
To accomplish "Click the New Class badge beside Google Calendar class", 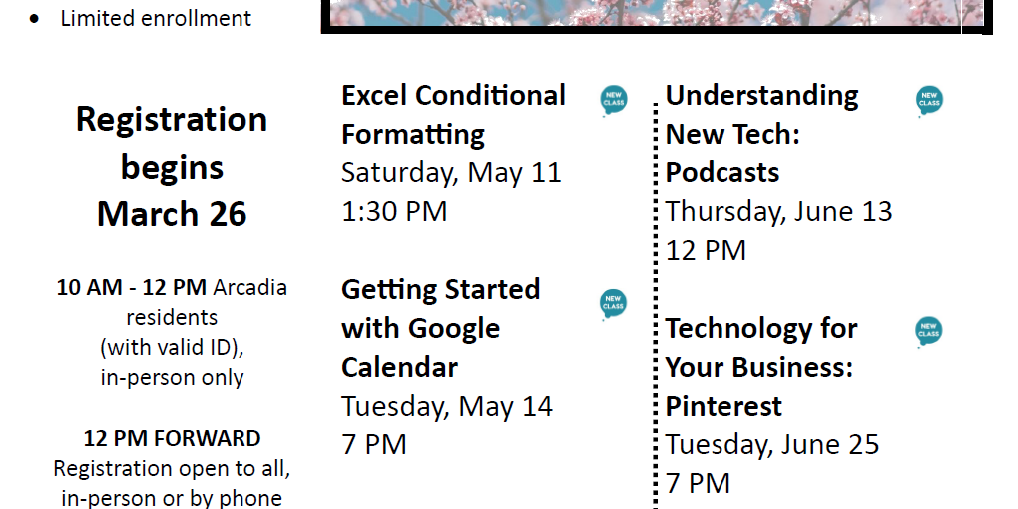I will click(x=614, y=304).
